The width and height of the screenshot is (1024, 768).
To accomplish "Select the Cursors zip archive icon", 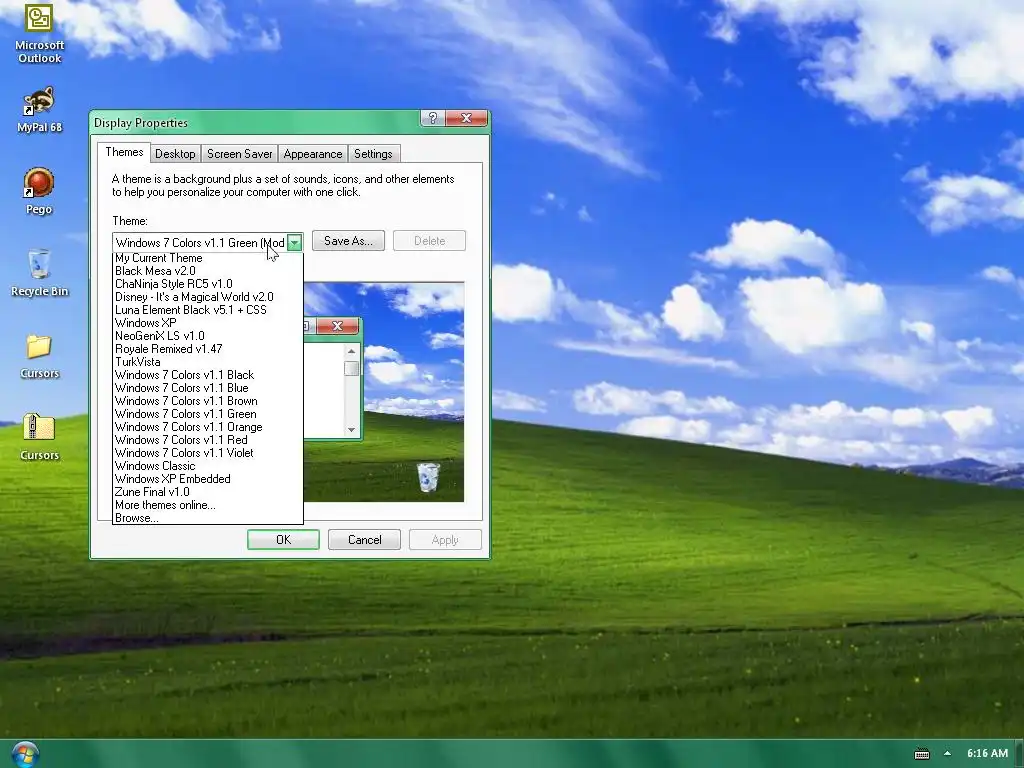I will pos(39,438).
